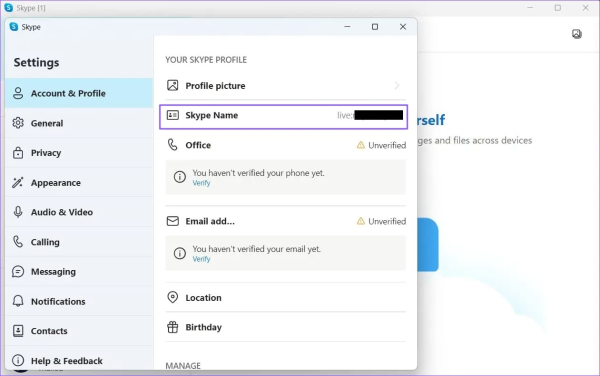Viewport: 600px width, 376px height.
Task: Go to Privacy settings
Action: coord(79,153)
